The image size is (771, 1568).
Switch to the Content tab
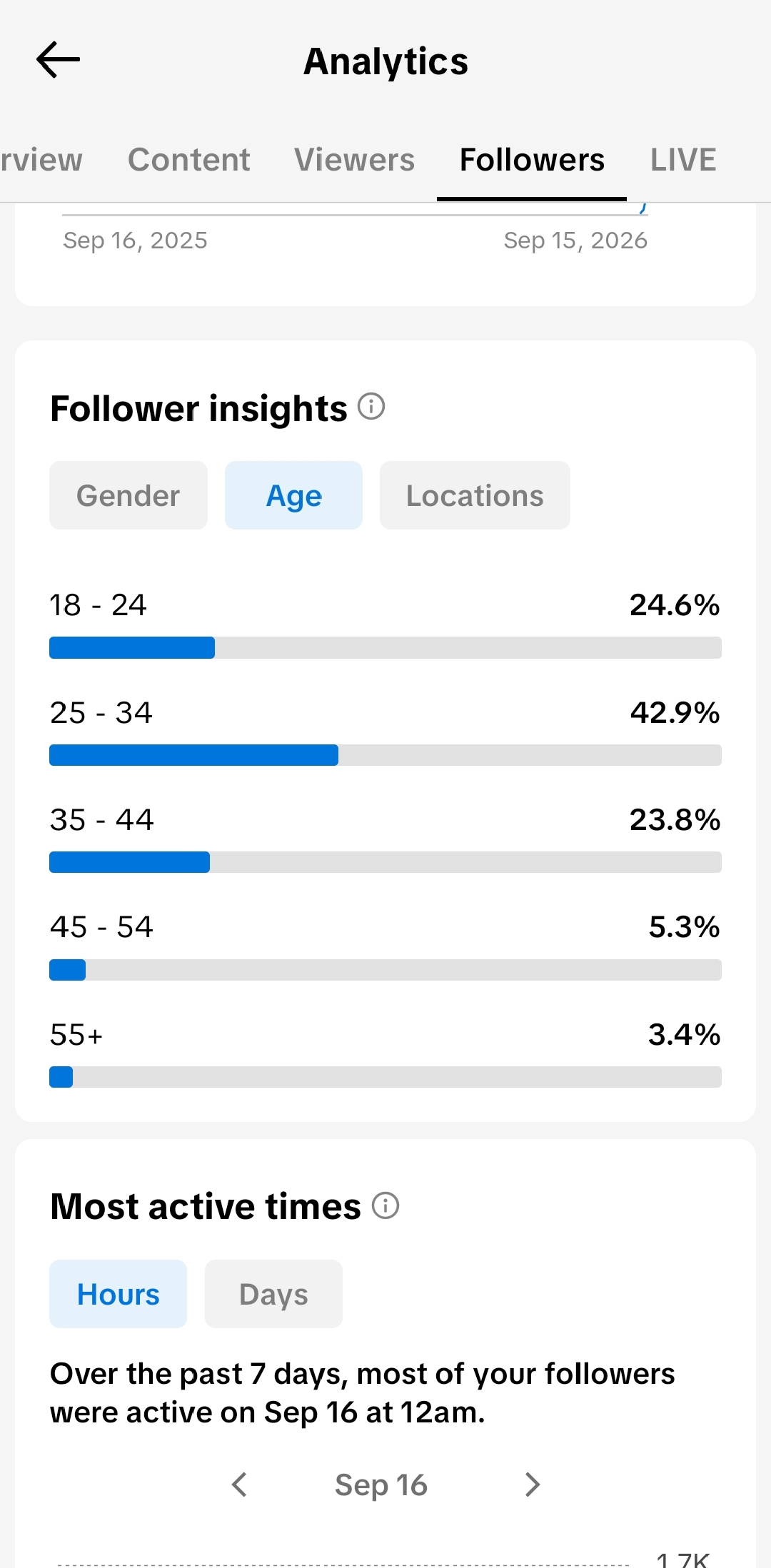click(x=189, y=160)
